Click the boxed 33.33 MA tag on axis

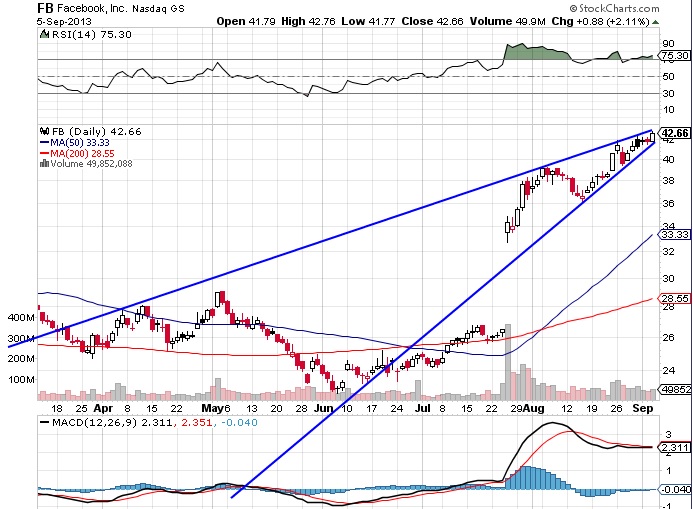(675, 235)
